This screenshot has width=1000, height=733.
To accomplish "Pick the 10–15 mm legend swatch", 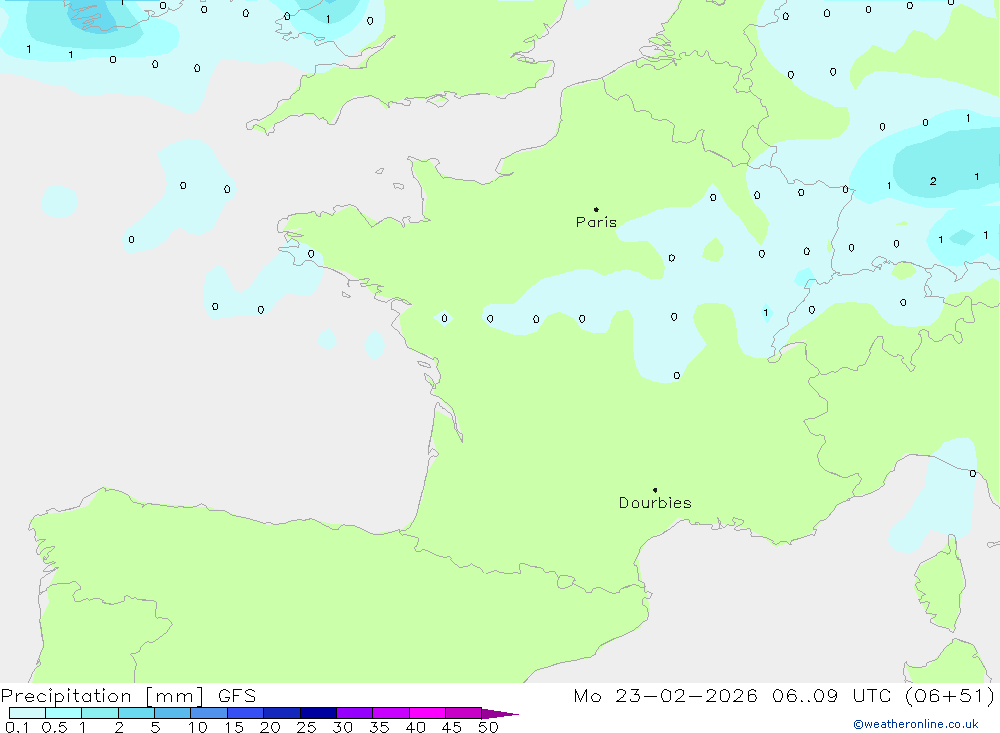I will coord(209,713).
